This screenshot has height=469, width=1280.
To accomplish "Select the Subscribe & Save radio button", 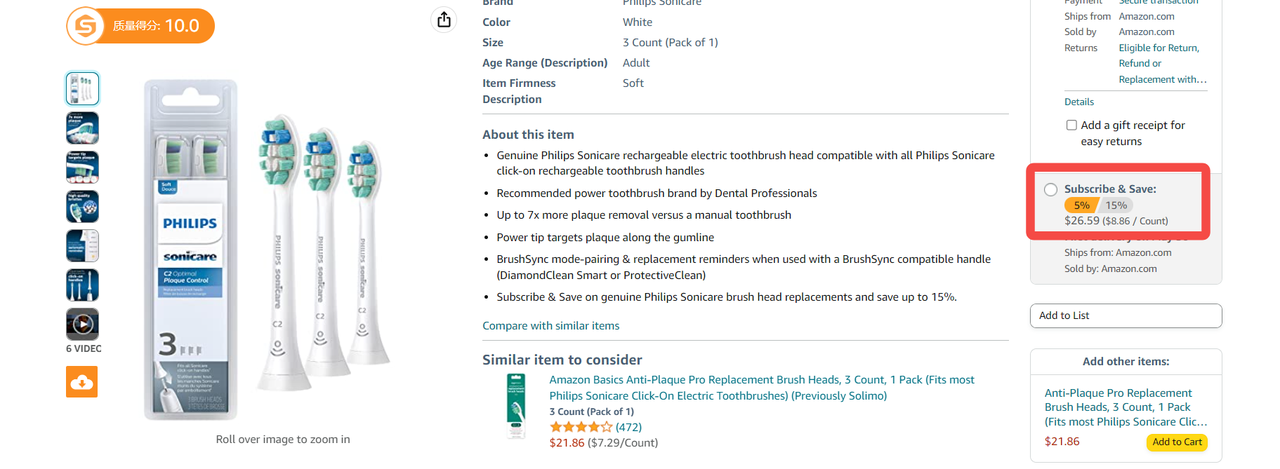I will pyautogui.click(x=1050, y=190).
